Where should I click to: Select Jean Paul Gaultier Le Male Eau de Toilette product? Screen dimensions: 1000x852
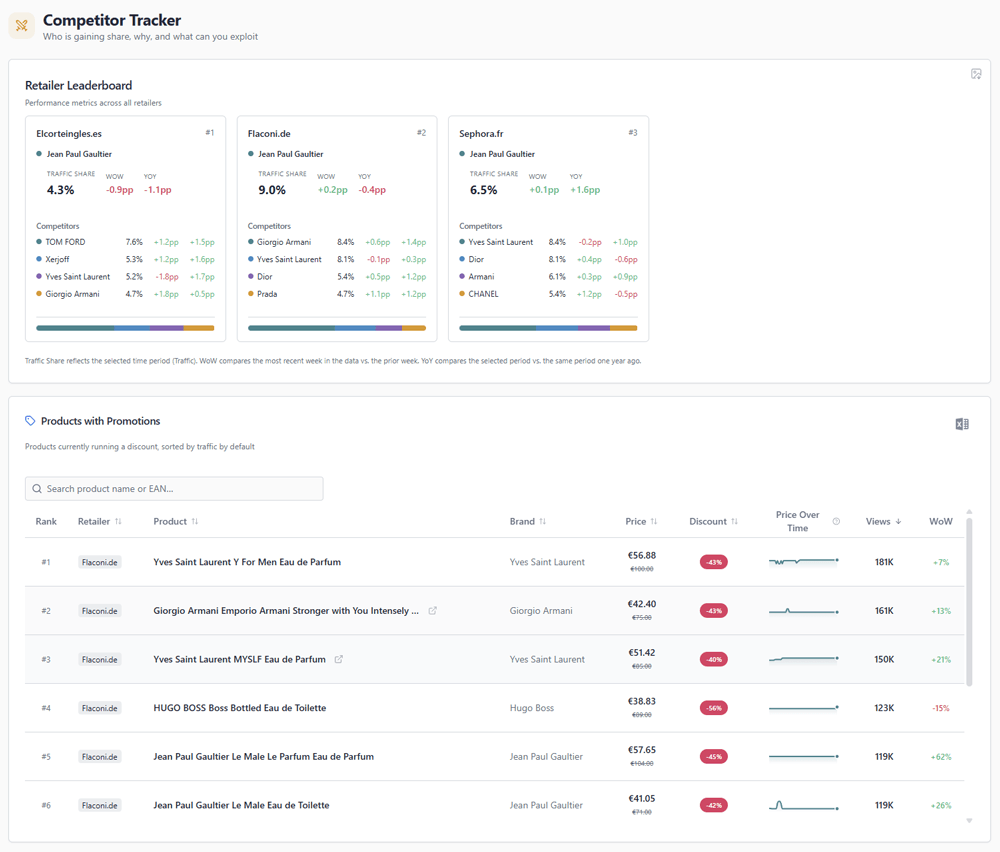point(241,805)
